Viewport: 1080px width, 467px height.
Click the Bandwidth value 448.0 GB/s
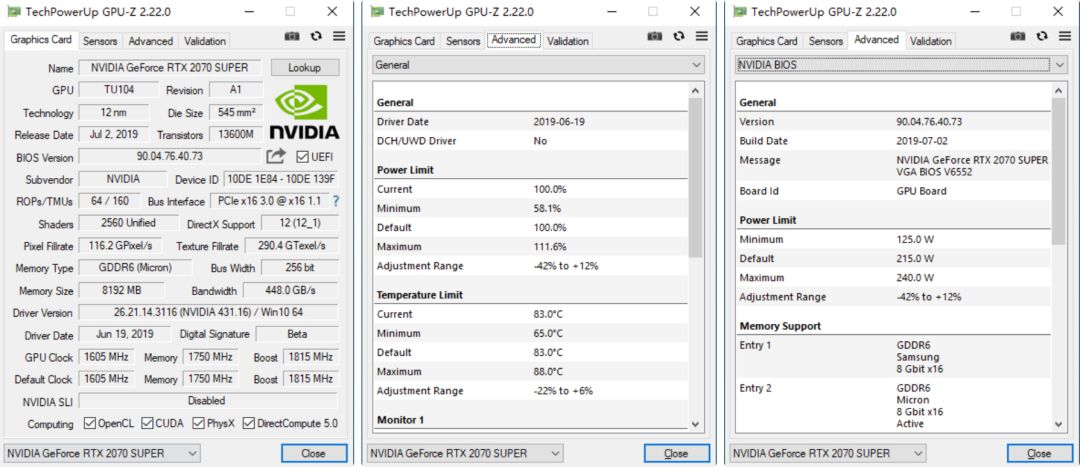tap(290, 290)
